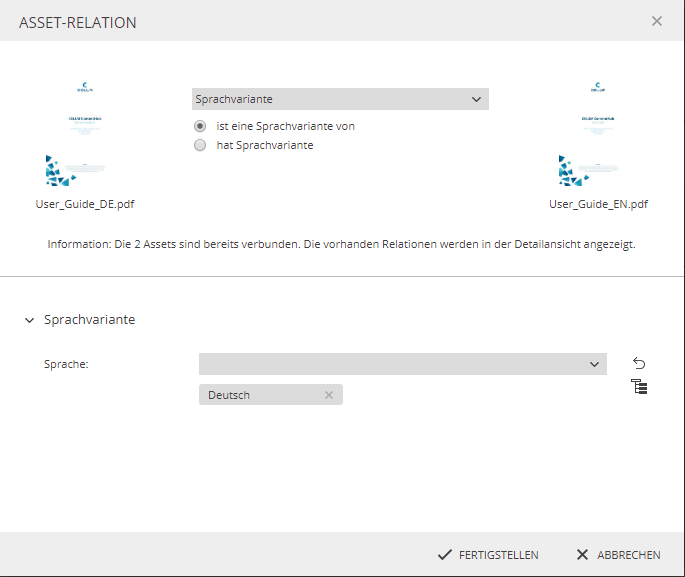Viewport: 685px width, 577px height.
Task: Click the checkmark icon next to Fertigstellen
Action: point(445,555)
